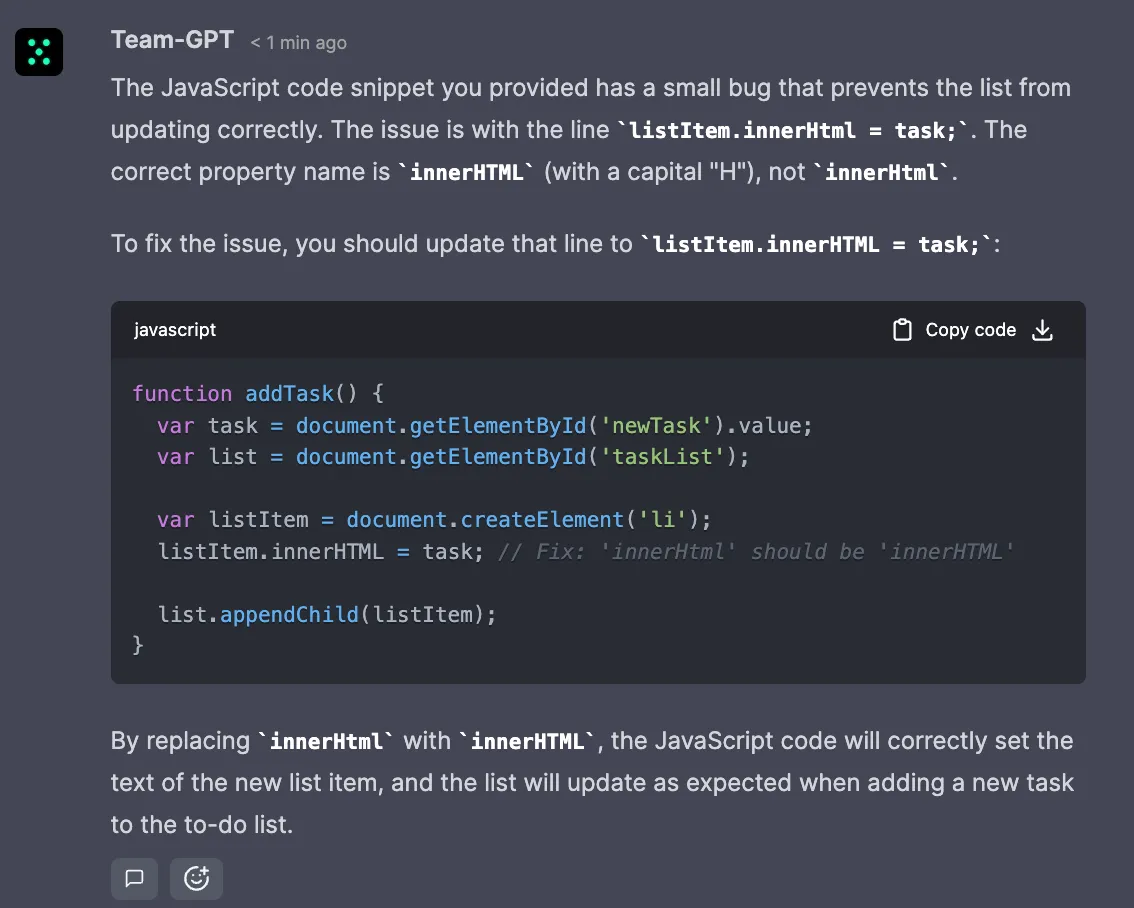Click the addTask function name in code

tap(289, 393)
